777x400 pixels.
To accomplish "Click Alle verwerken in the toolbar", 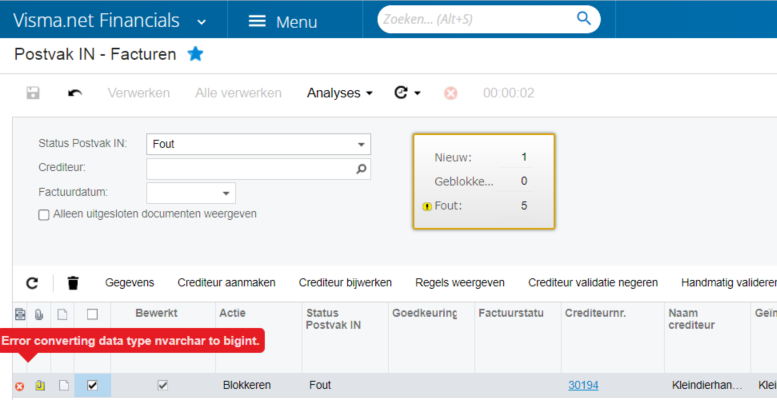I will click(238, 93).
